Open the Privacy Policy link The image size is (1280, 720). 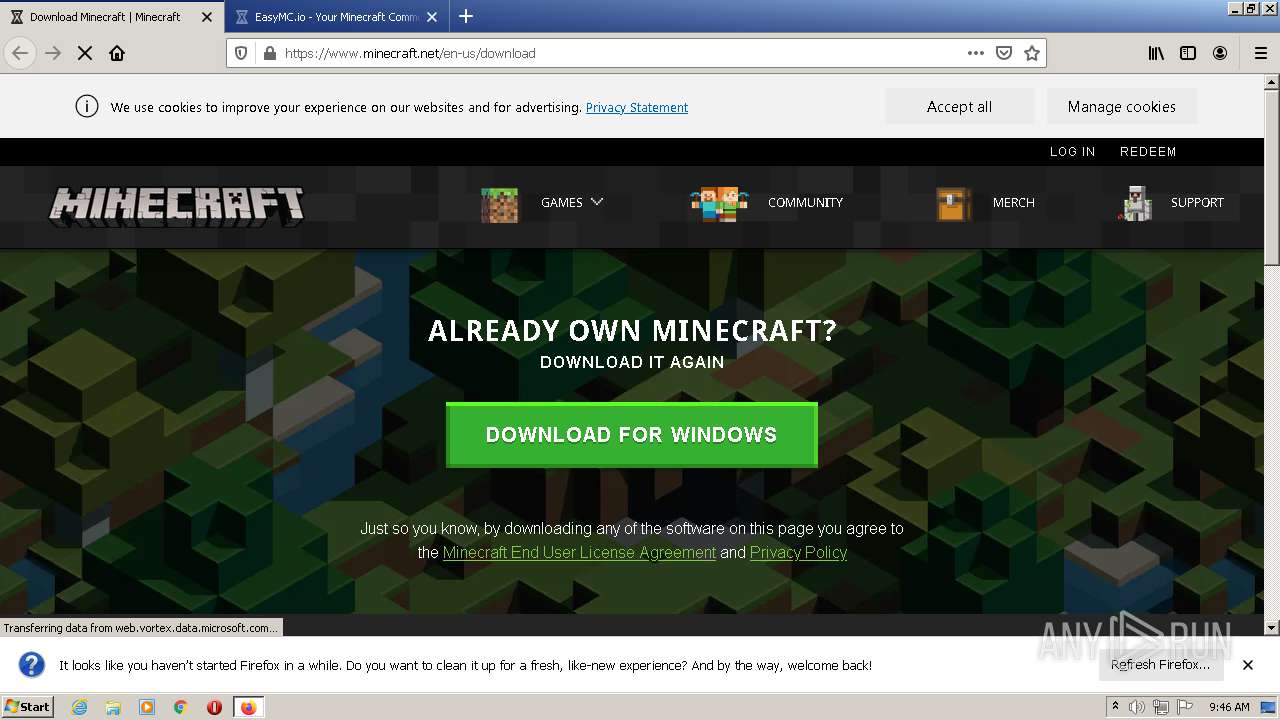[798, 552]
